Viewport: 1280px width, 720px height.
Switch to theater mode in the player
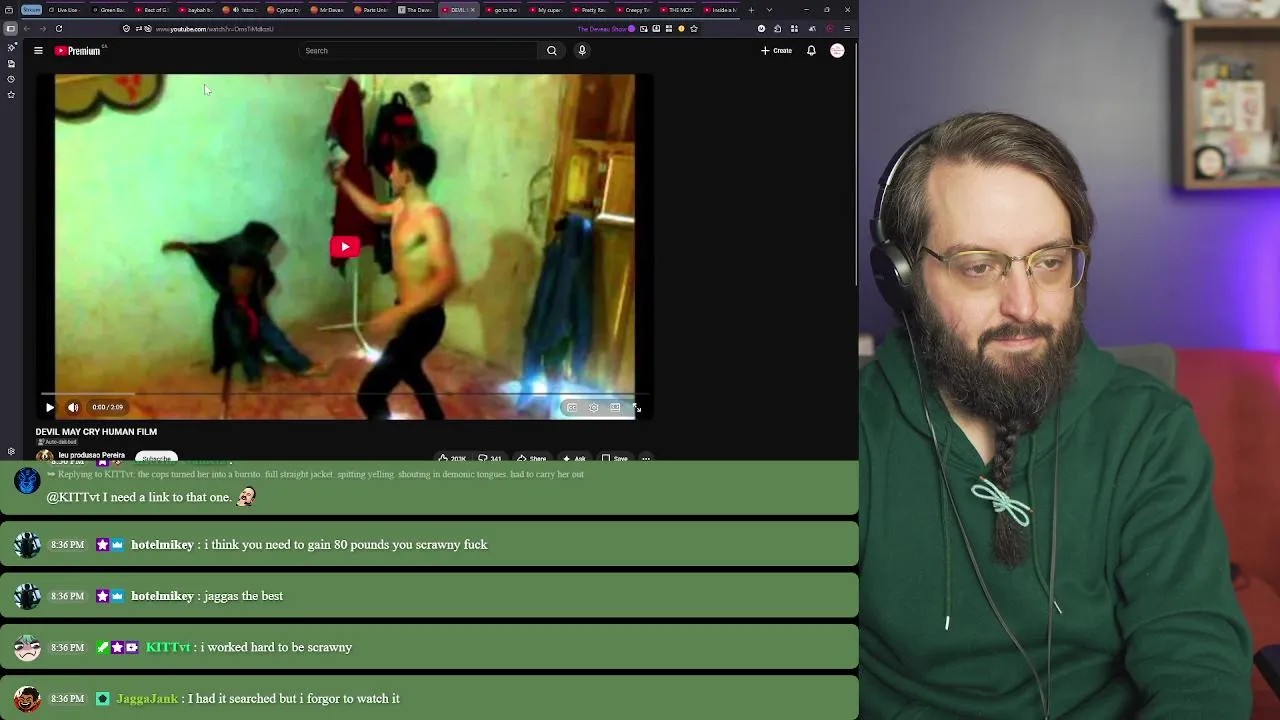pyautogui.click(x=615, y=407)
